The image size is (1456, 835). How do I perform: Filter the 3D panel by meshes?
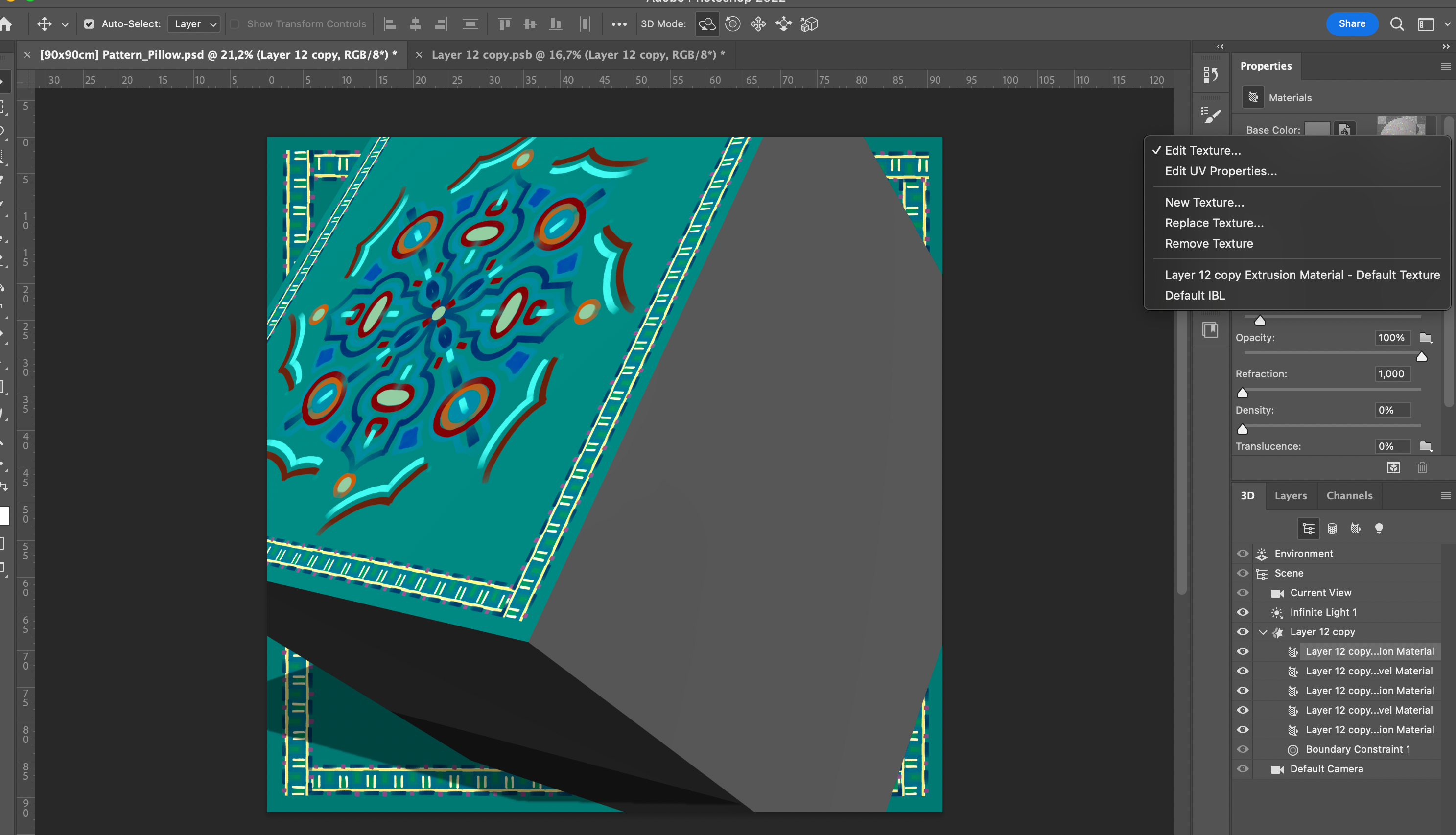pyautogui.click(x=1332, y=528)
